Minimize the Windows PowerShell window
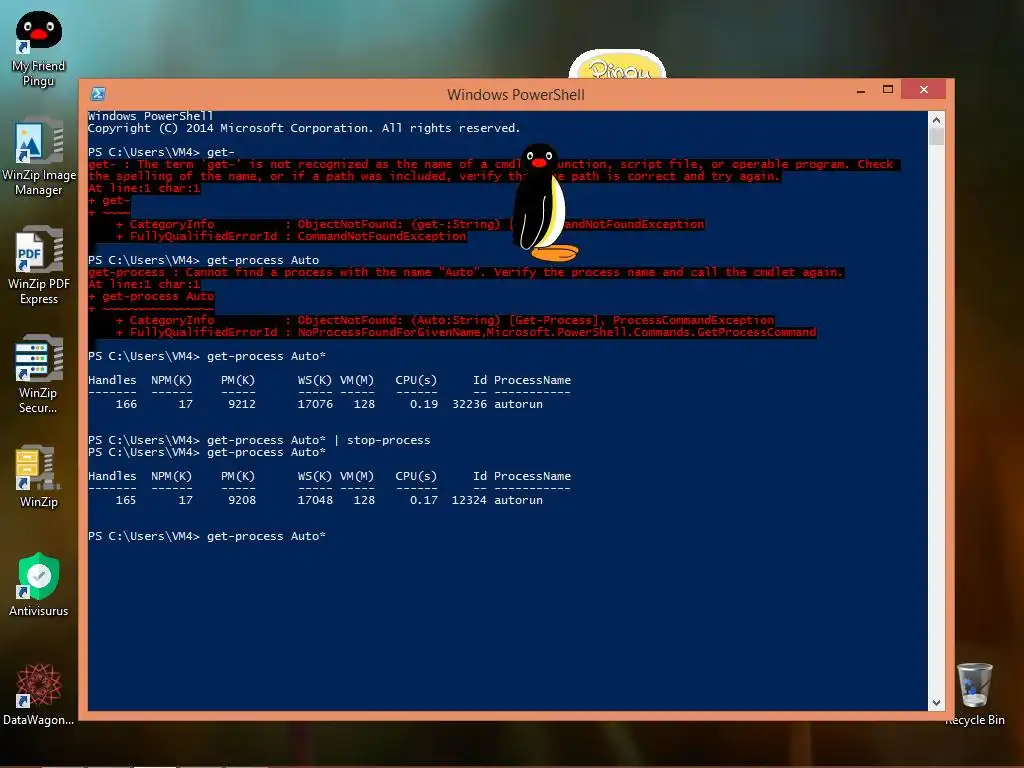 [x=861, y=90]
